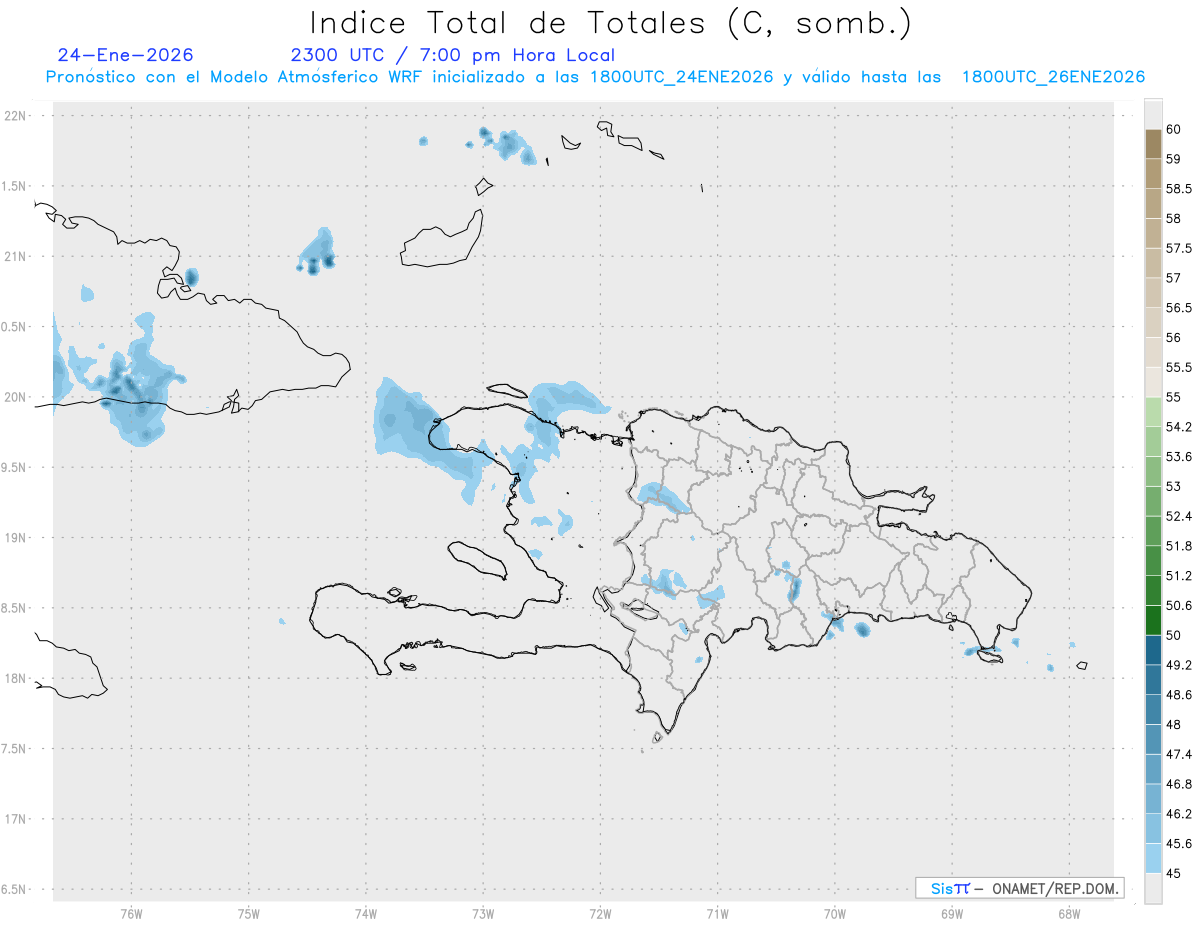Pick the light blue swatch between 45 and 45.6
Screen dimensions: 1200x927
pyautogui.click(x=1153, y=858)
